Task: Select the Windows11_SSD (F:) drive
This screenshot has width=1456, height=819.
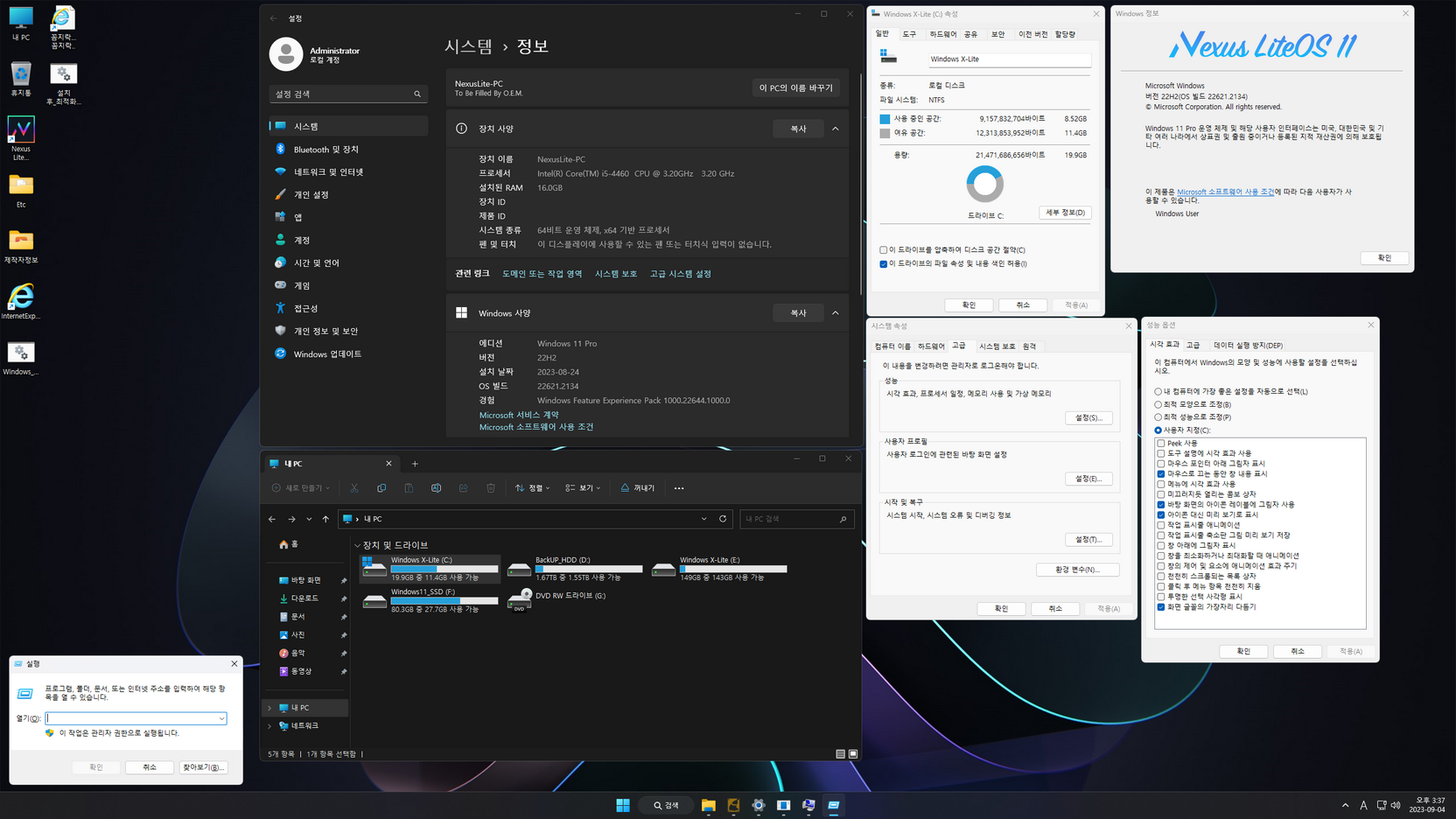Action: [x=430, y=600]
